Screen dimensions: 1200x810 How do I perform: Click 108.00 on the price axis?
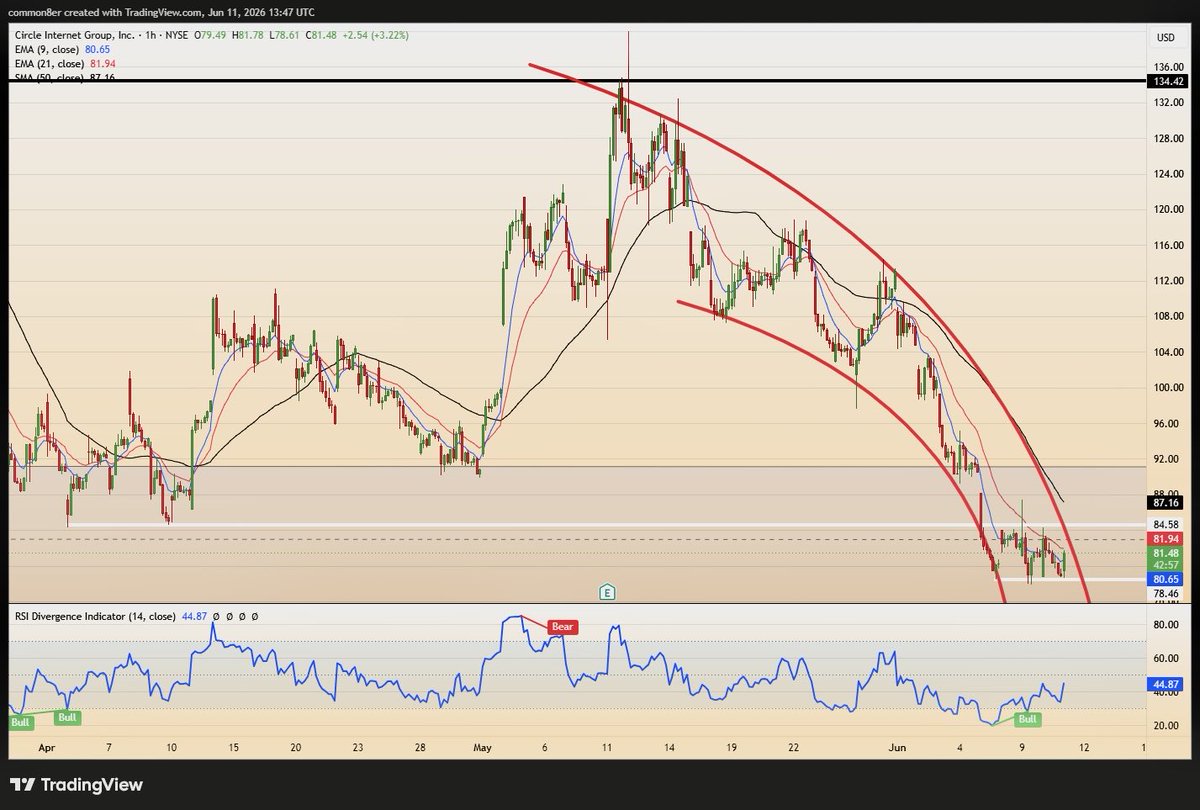tap(1168, 316)
